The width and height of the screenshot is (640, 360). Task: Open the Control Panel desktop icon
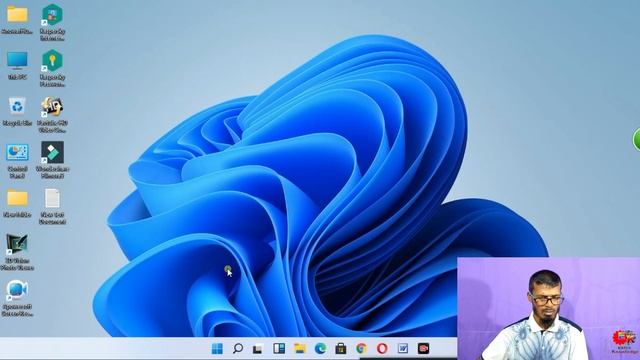[17, 152]
